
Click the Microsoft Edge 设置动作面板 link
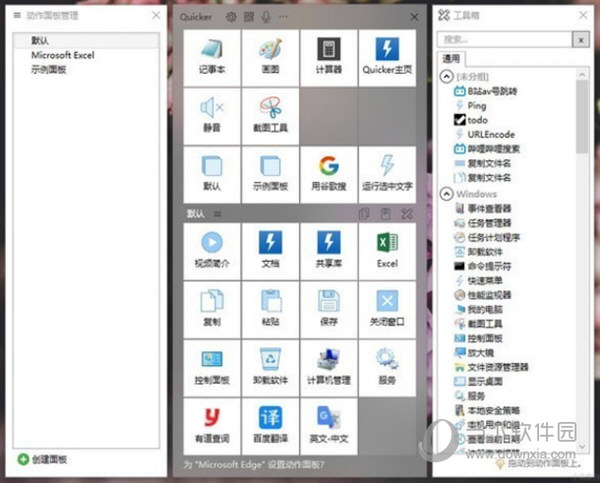[x=253, y=465]
